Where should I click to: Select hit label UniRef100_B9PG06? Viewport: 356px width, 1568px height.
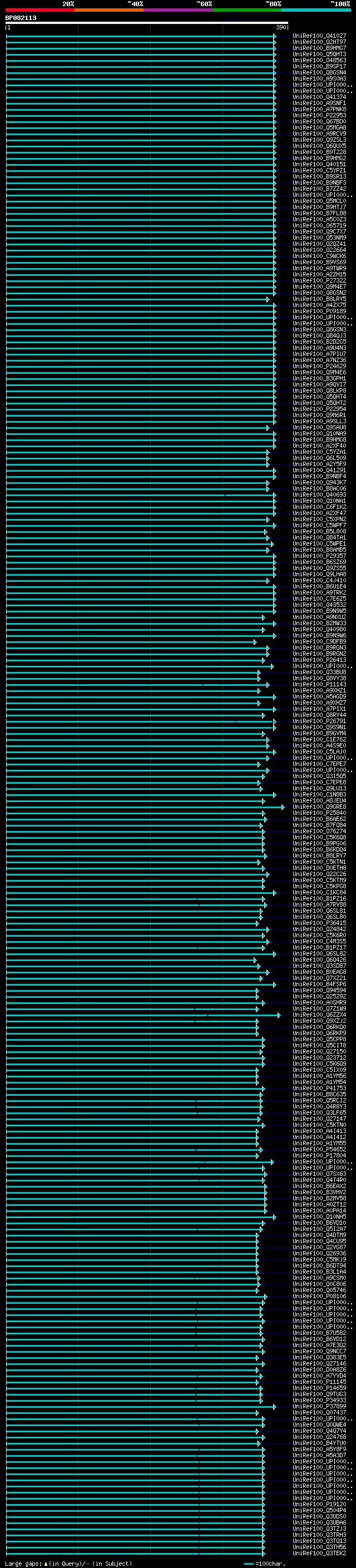[x=319, y=844]
